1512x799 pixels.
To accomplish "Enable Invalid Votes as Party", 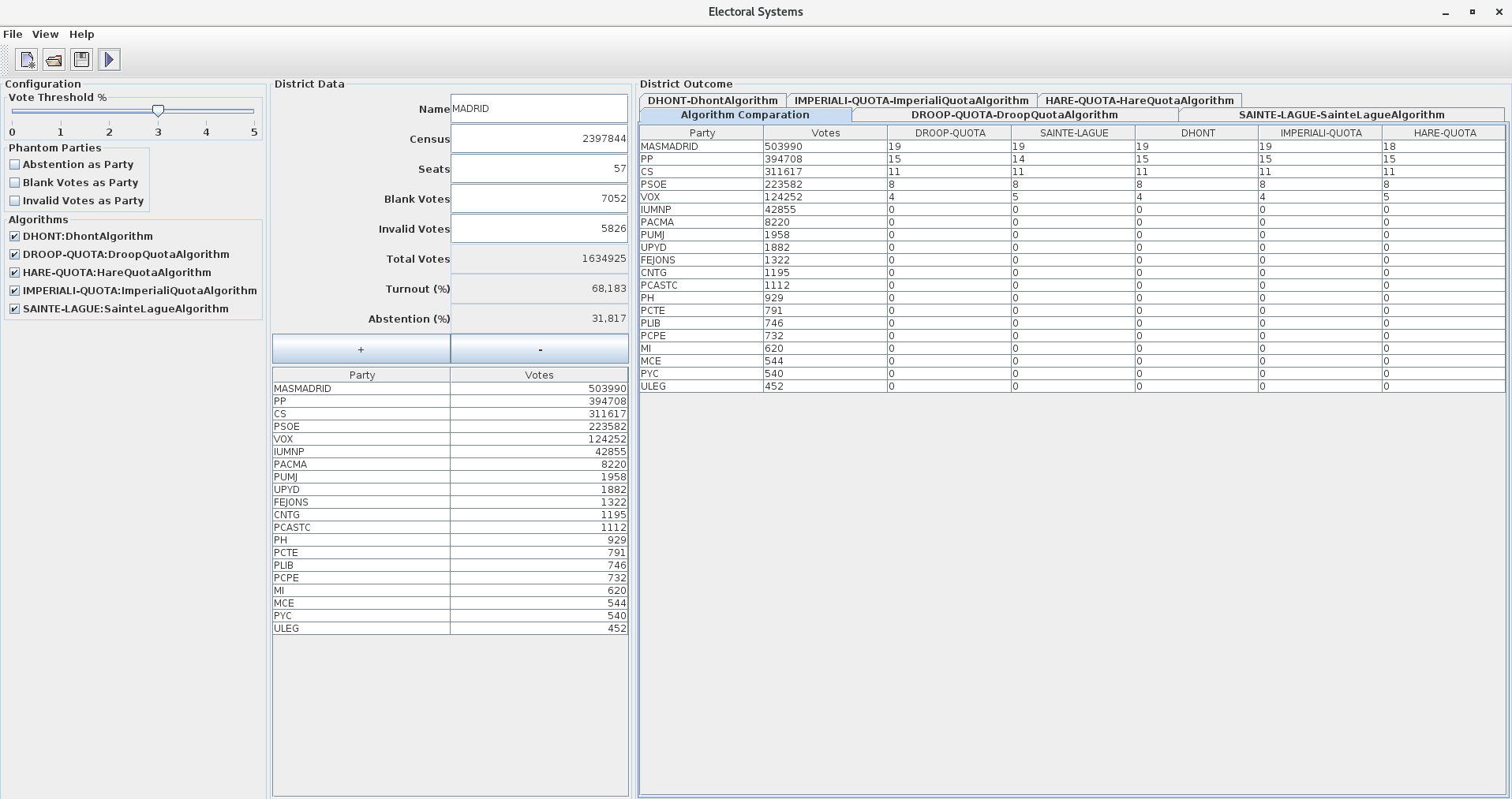I will (x=14, y=200).
